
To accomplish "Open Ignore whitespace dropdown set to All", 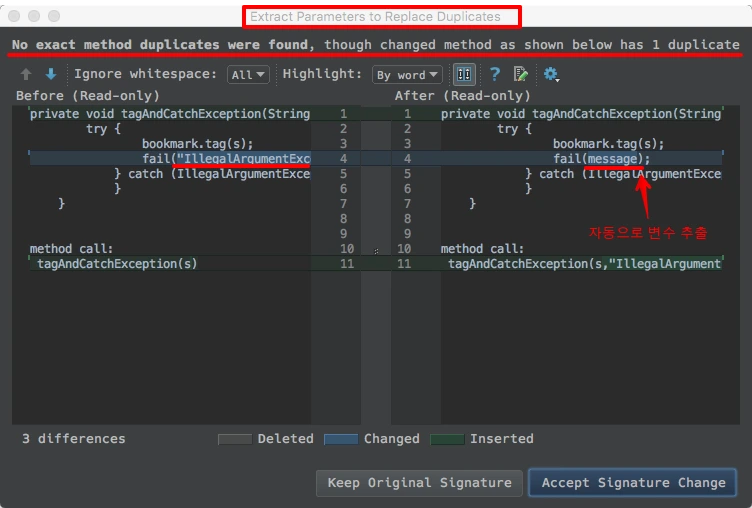I will 248,75.
